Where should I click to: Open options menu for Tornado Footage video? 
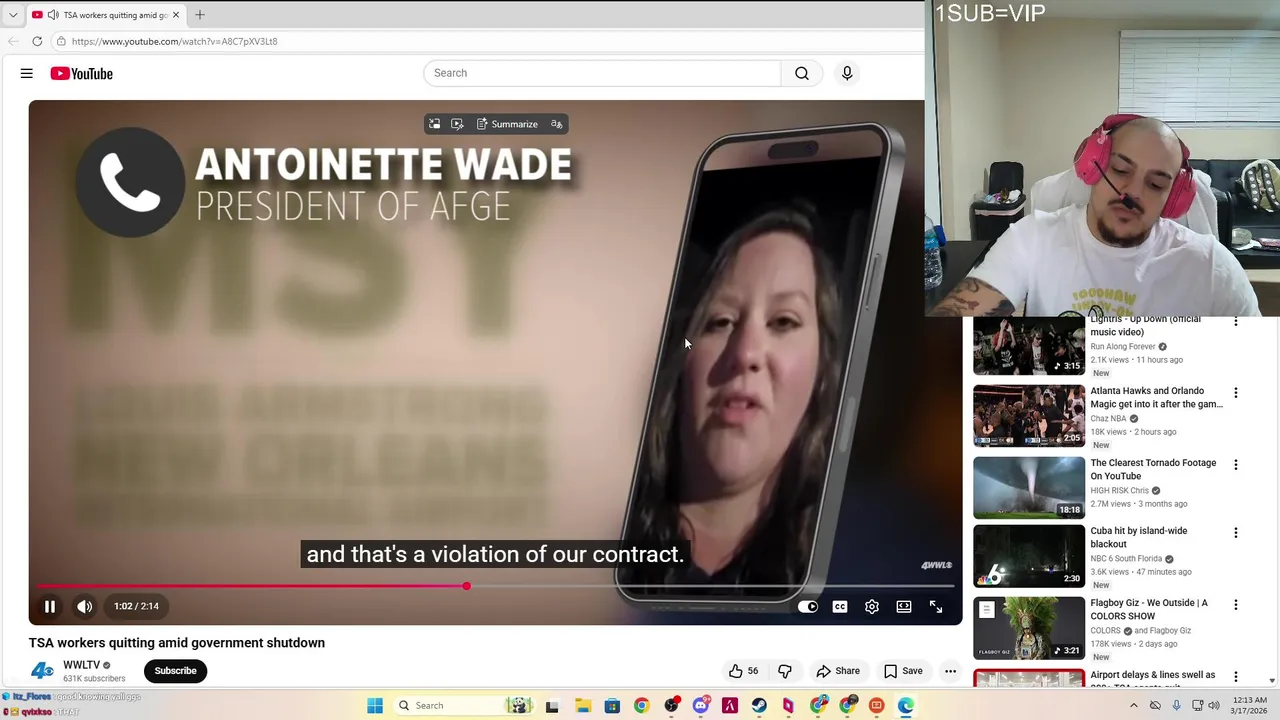click(1235, 465)
